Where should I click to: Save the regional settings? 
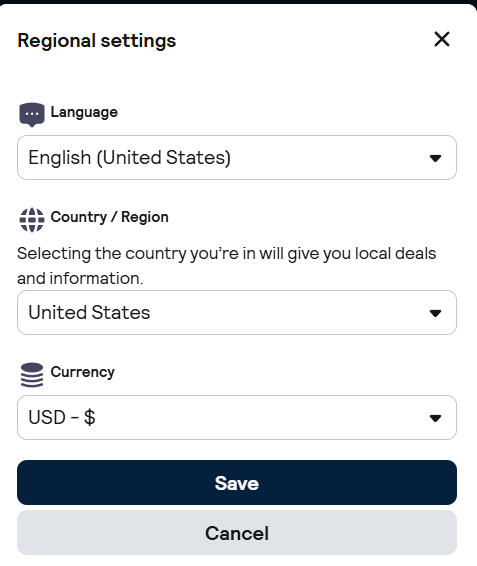tap(237, 483)
